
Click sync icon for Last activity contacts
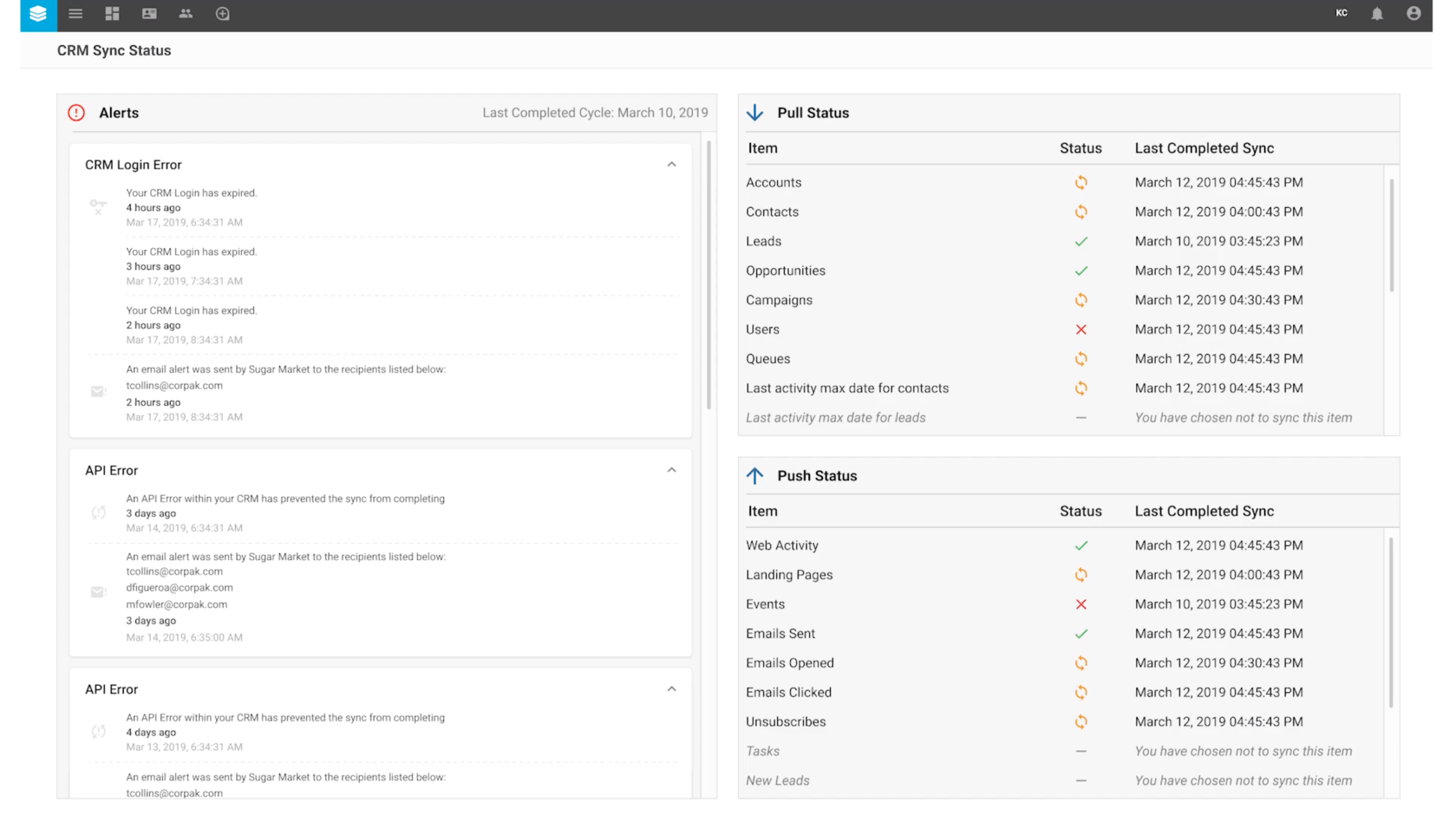point(1081,388)
